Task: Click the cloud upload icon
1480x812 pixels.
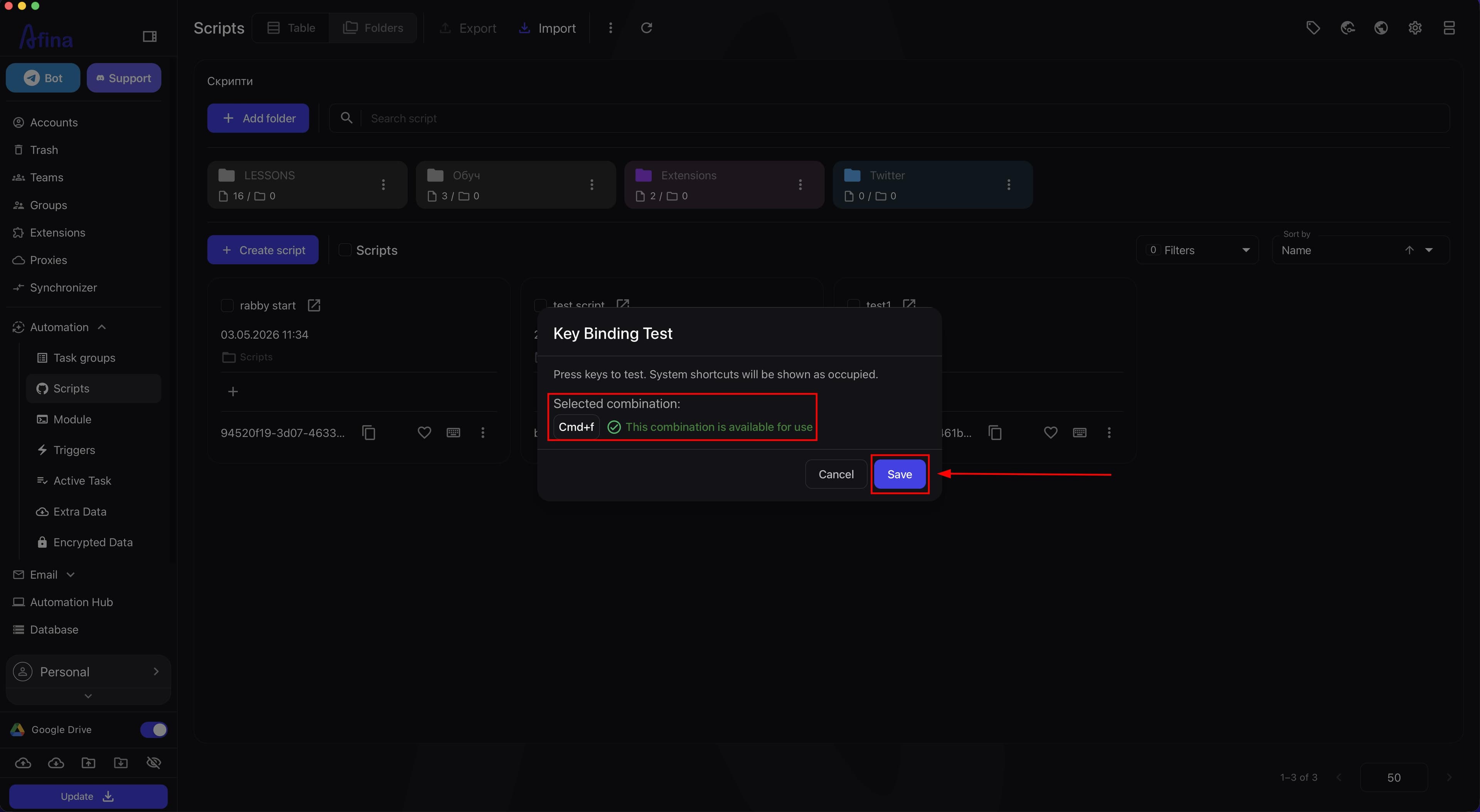Action: [23, 763]
